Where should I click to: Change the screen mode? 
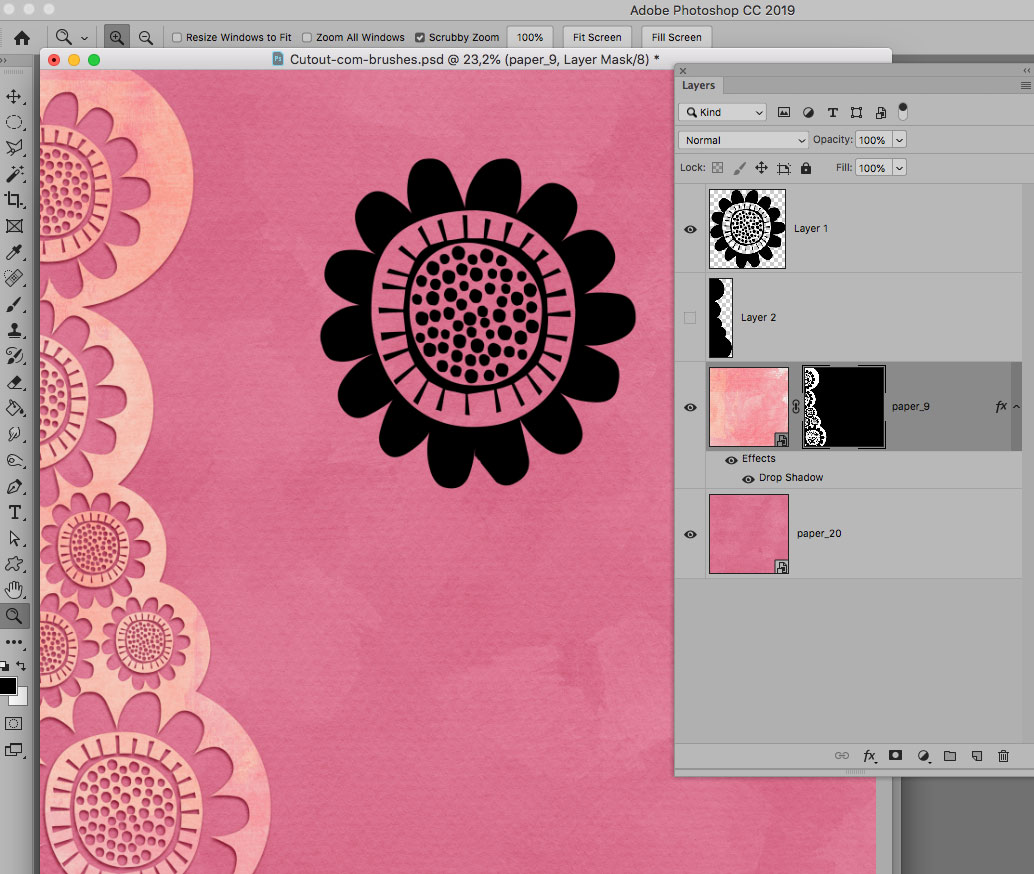[14, 750]
